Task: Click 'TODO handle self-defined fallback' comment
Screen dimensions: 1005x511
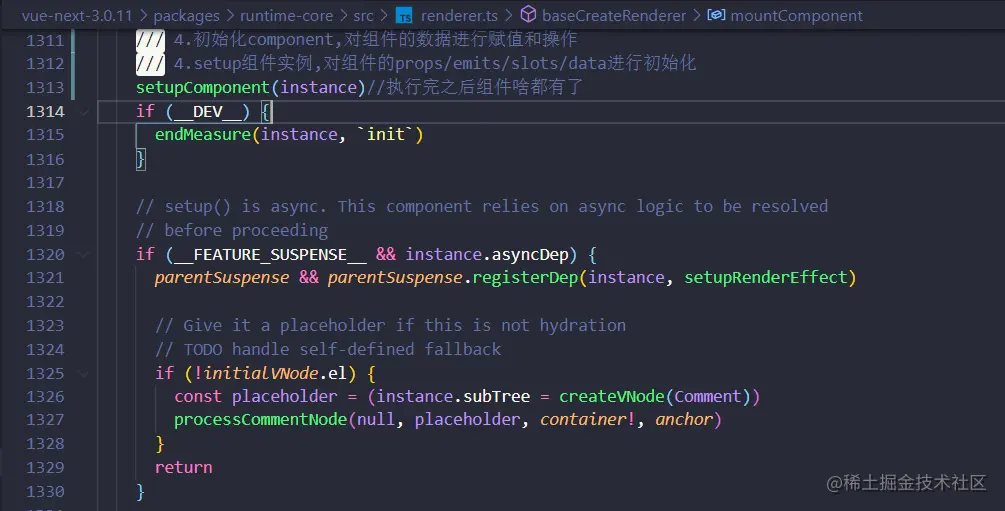Action: coord(328,349)
